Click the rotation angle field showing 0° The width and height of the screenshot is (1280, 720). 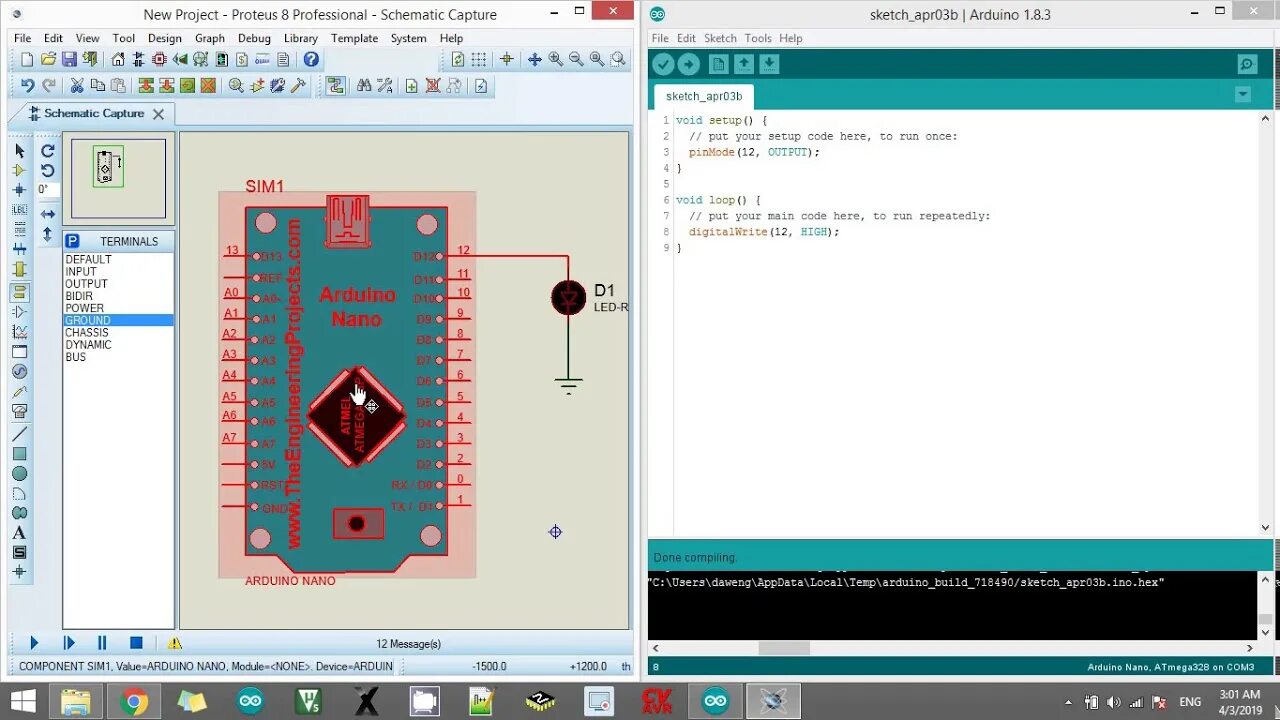47,189
